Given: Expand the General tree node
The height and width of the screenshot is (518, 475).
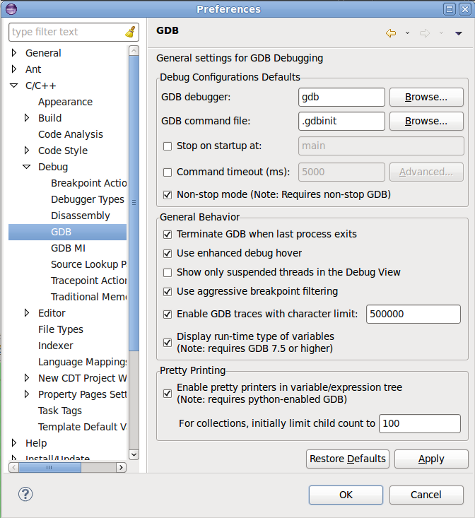Looking at the screenshot, I should tap(14, 53).
